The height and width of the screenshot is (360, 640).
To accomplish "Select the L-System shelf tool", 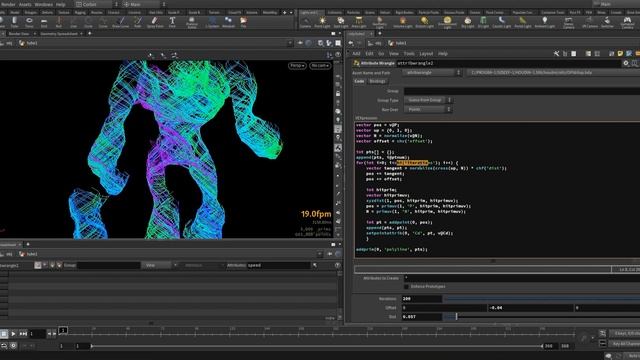I will (212, 22).
